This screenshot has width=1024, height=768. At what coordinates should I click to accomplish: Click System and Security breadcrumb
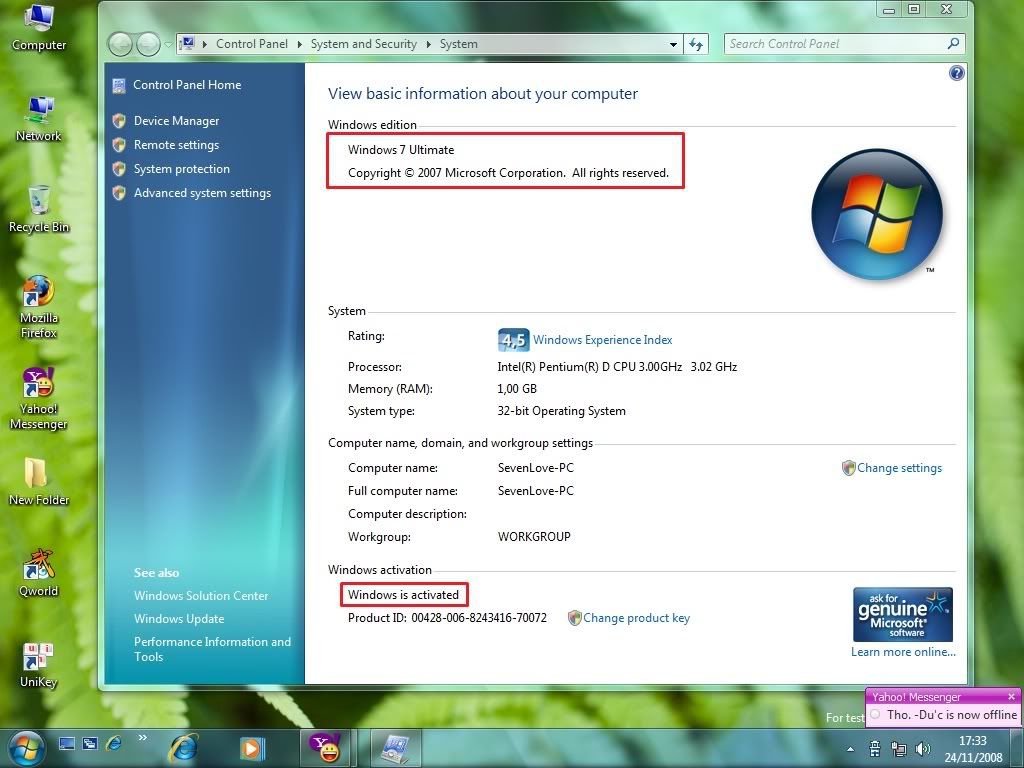363,44
